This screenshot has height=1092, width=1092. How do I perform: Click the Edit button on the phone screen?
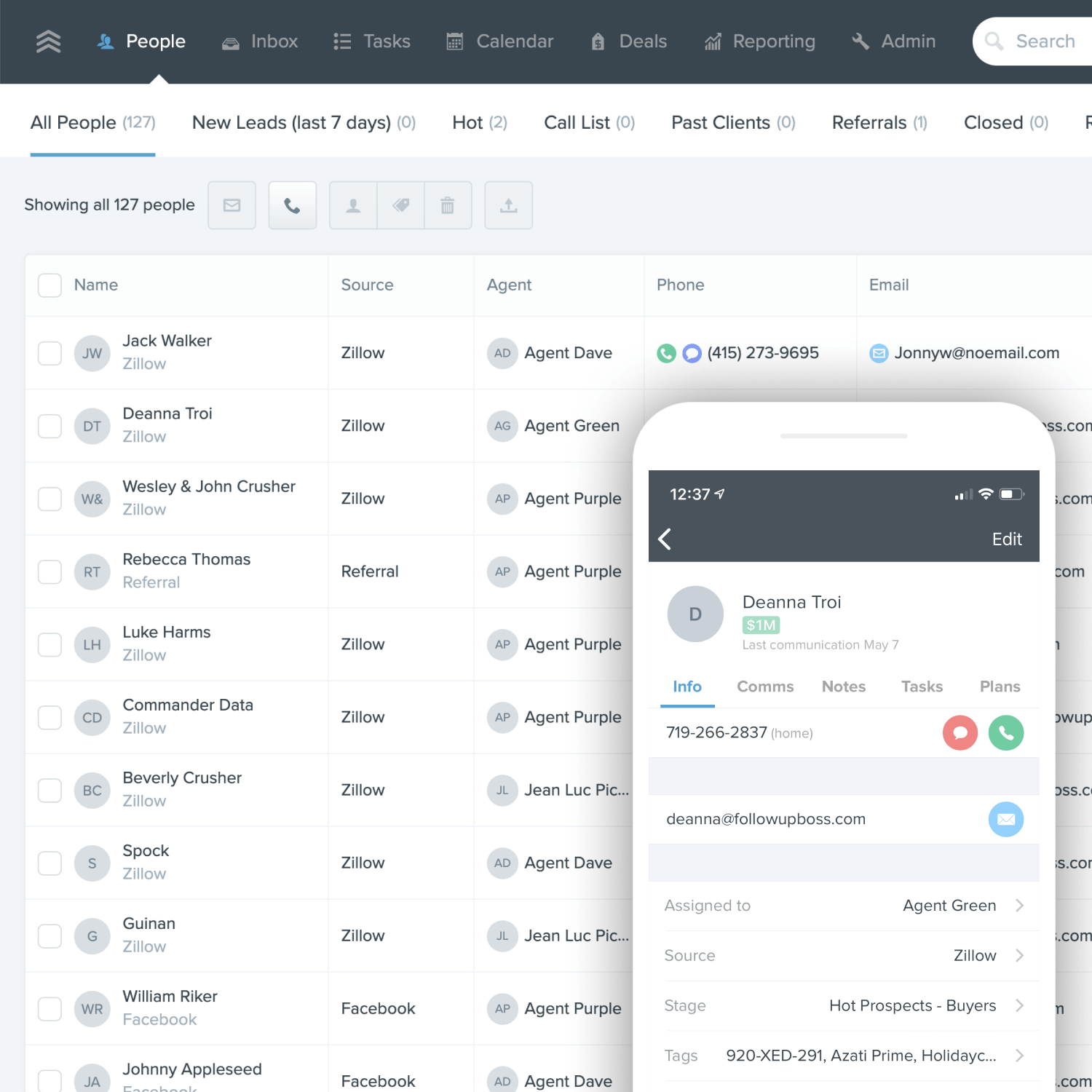1007,539
